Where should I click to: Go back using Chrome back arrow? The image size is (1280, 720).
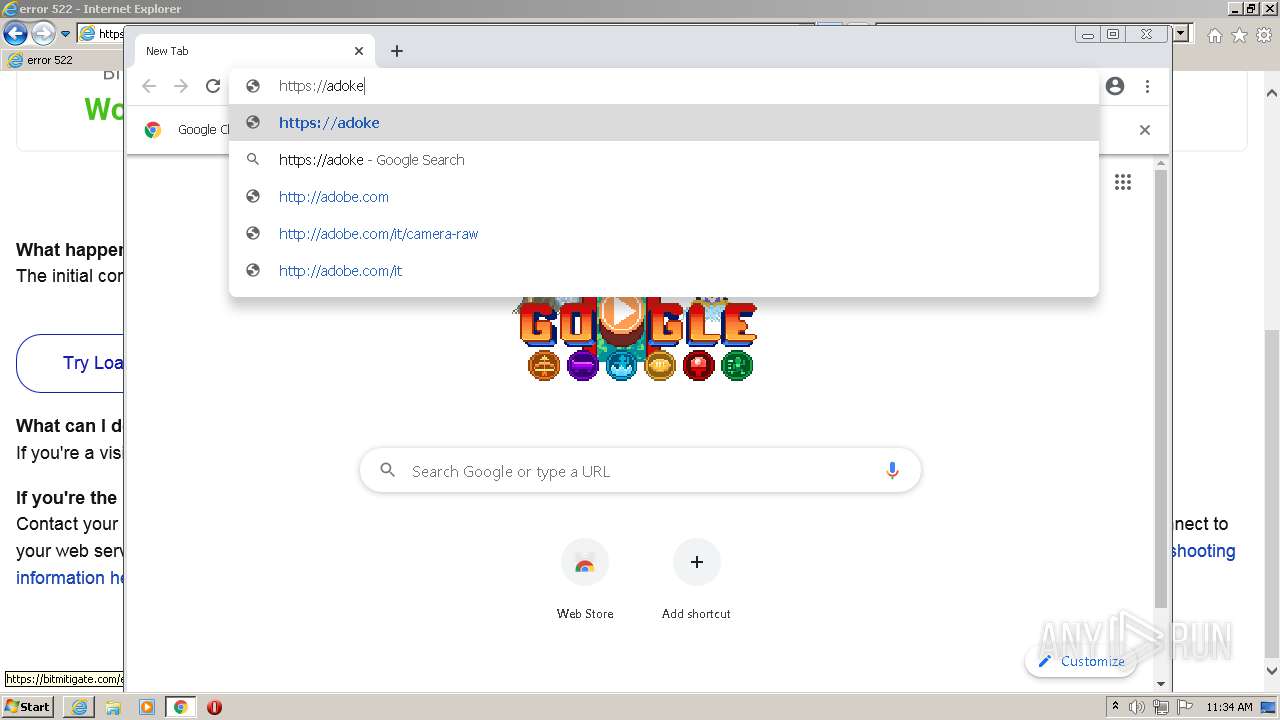pyautogui.click(x=149, y=86)
